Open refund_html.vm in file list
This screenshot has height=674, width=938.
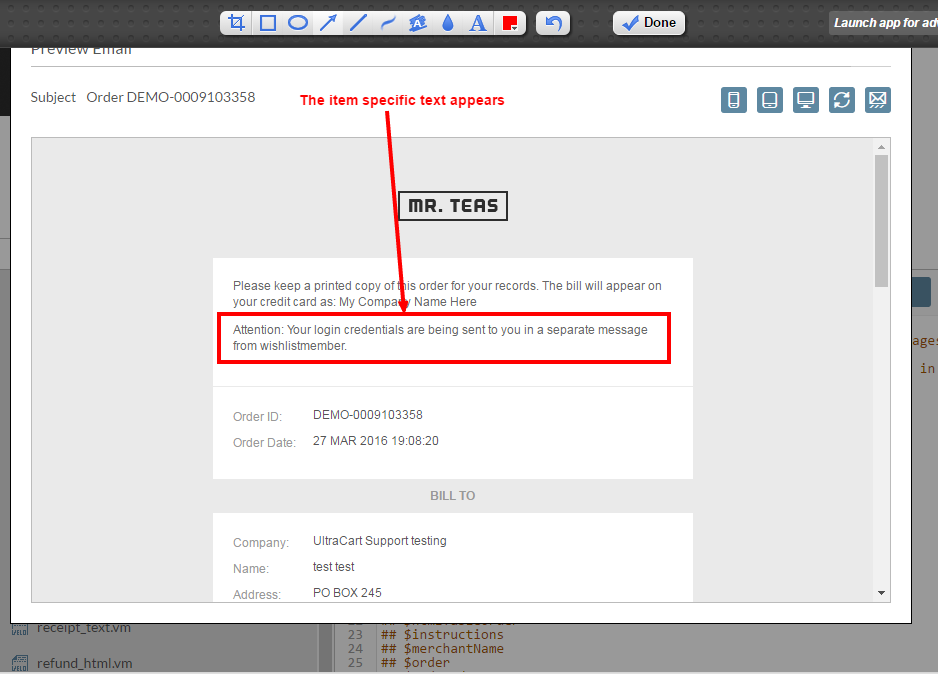pyautogui.click(x=84, y=663)
